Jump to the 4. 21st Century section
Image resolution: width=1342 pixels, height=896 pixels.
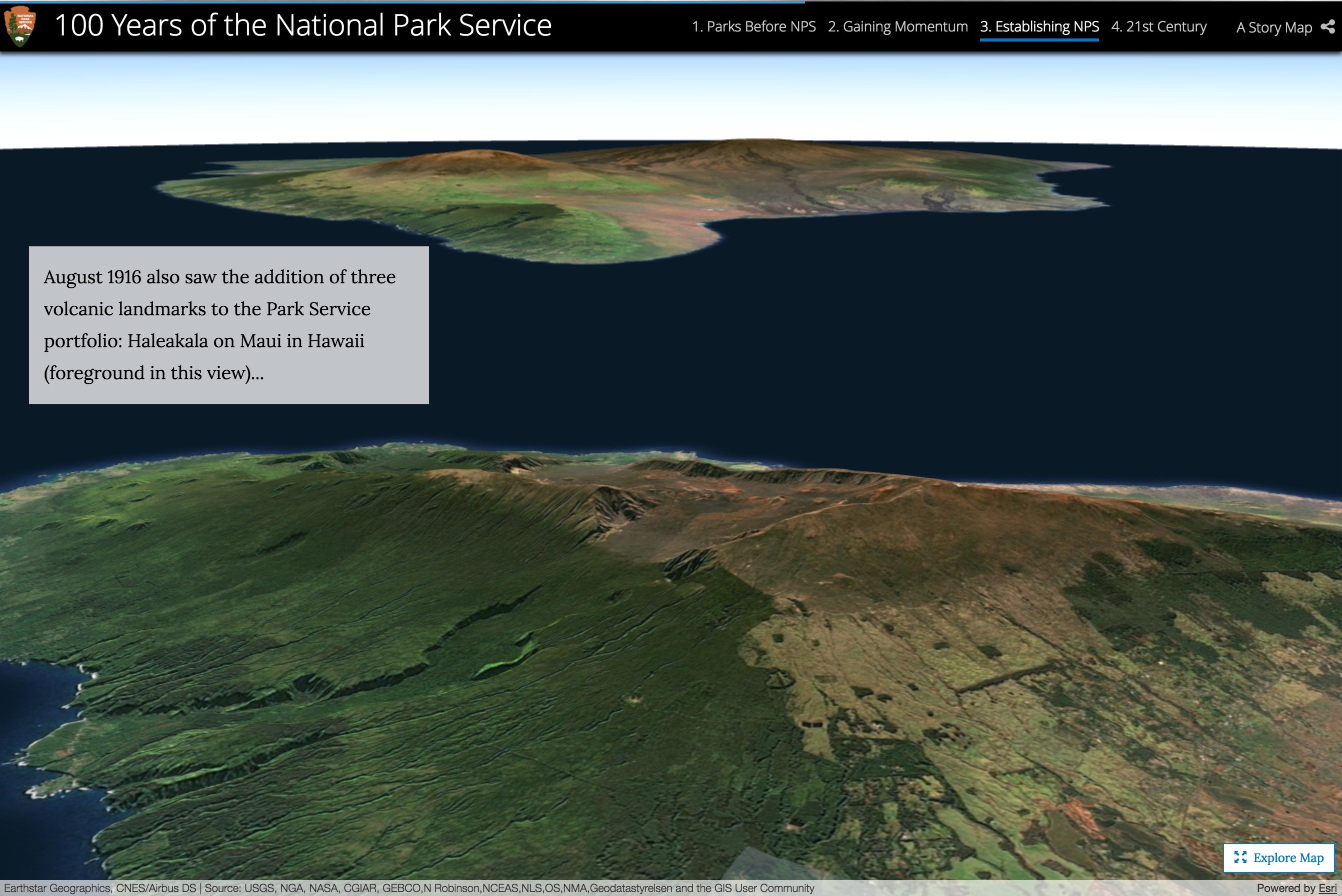pos(1158,27)
